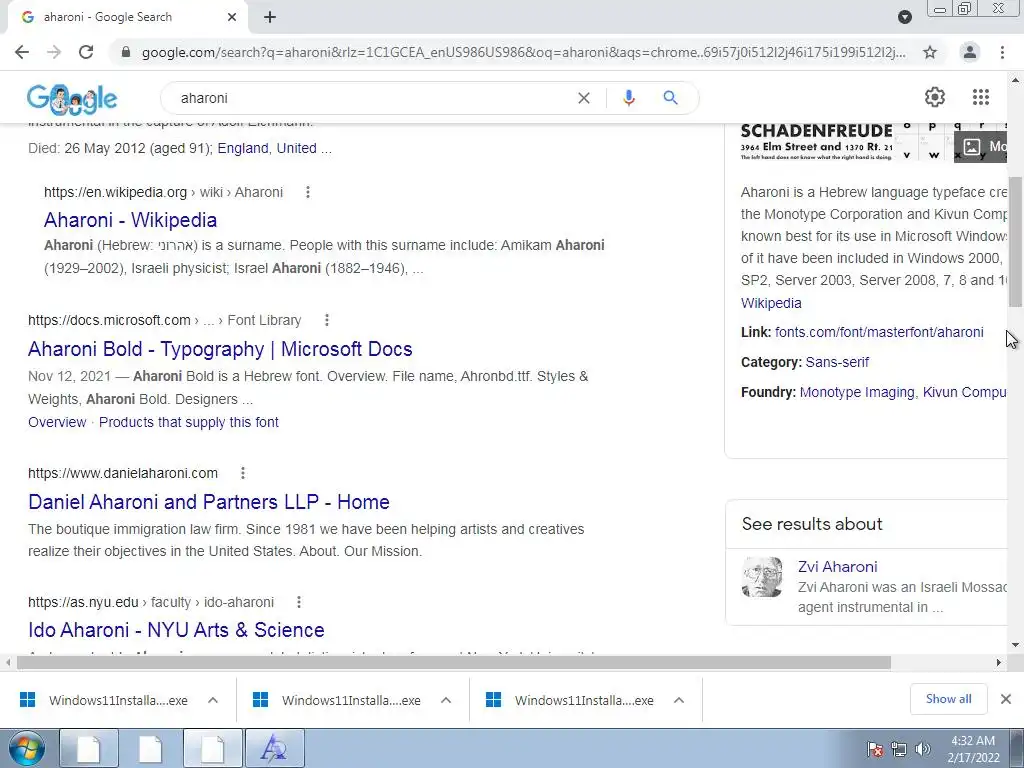
Task: Follow the 'Overview' sitelink
Action: pyautogui.click(x=57, y=423)
